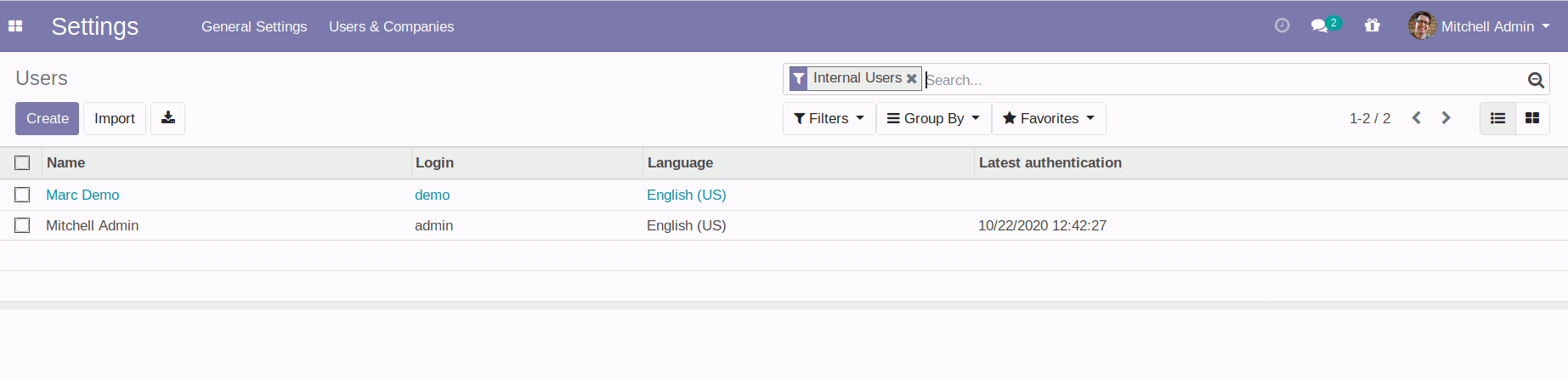Open General Settings menu
The image size is (1568, 380).
[254, 26]
